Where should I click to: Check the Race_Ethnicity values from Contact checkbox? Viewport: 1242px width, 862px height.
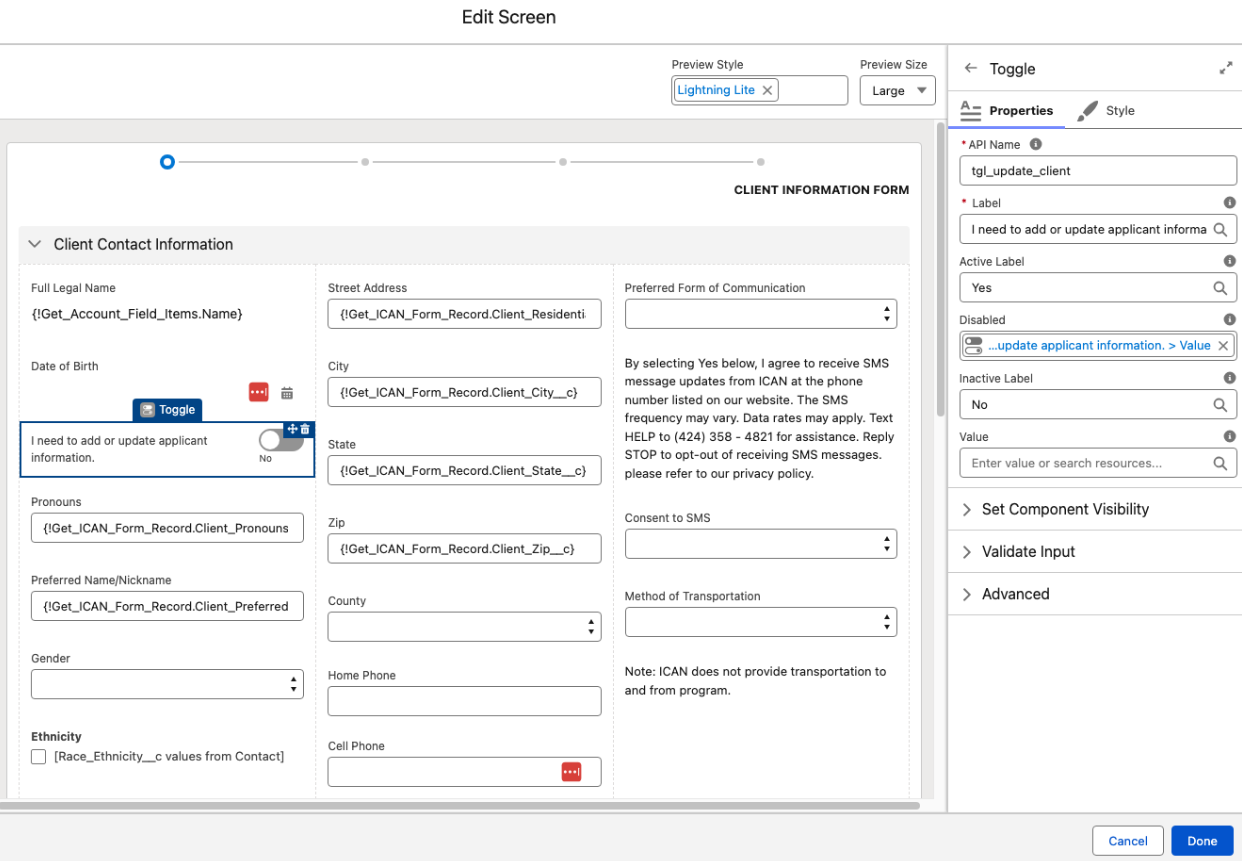pos(38,757)
